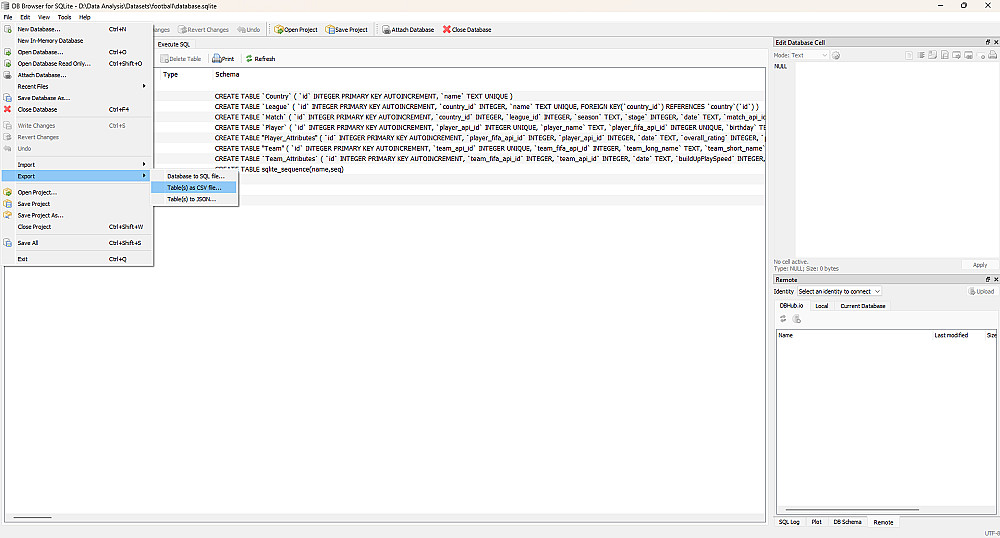Click the red Close Database toolbar icon
The image size is (1000, 538).
coord(467,29)
